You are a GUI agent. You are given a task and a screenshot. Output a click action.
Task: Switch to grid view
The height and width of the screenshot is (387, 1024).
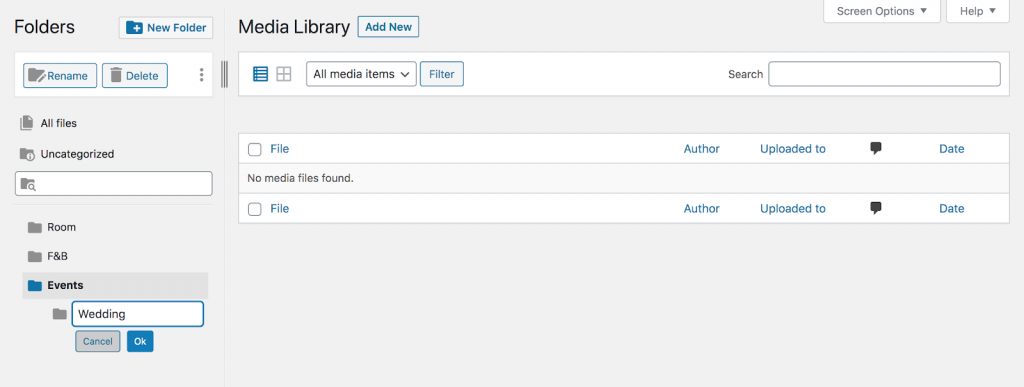[283, 74]
